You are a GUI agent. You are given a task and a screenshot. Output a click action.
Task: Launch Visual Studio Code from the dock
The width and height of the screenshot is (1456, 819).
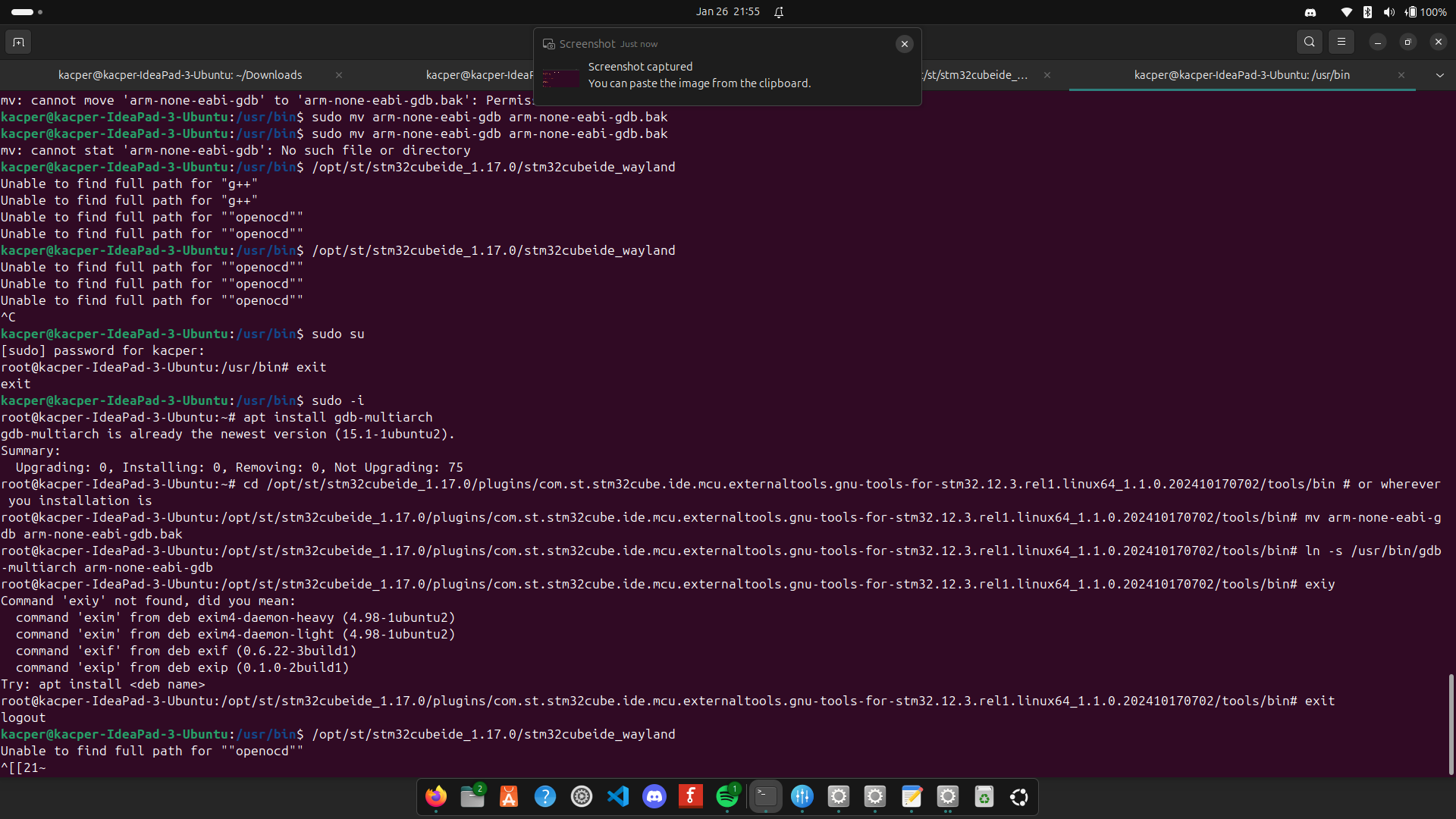pos(617,796)
